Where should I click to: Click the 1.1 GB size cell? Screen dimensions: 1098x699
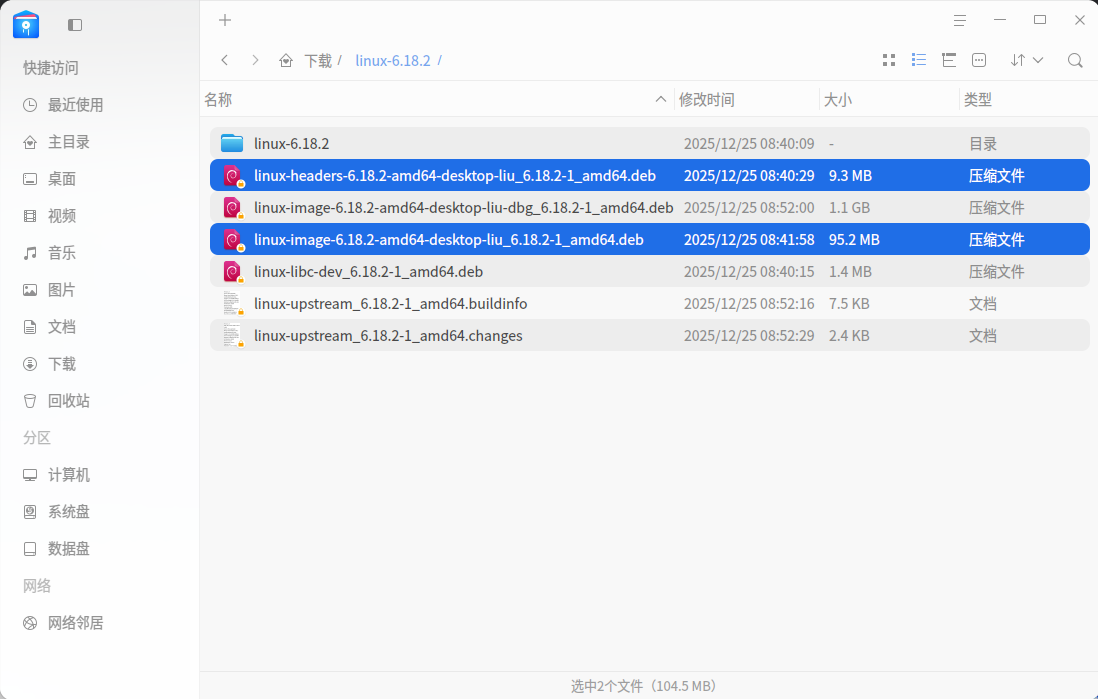click(849, 208)
